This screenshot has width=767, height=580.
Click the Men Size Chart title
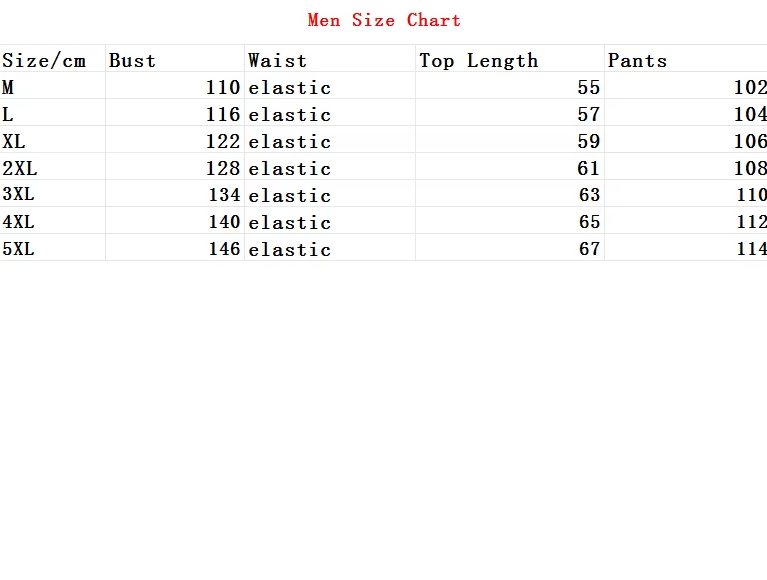click(x=384, y=20)
